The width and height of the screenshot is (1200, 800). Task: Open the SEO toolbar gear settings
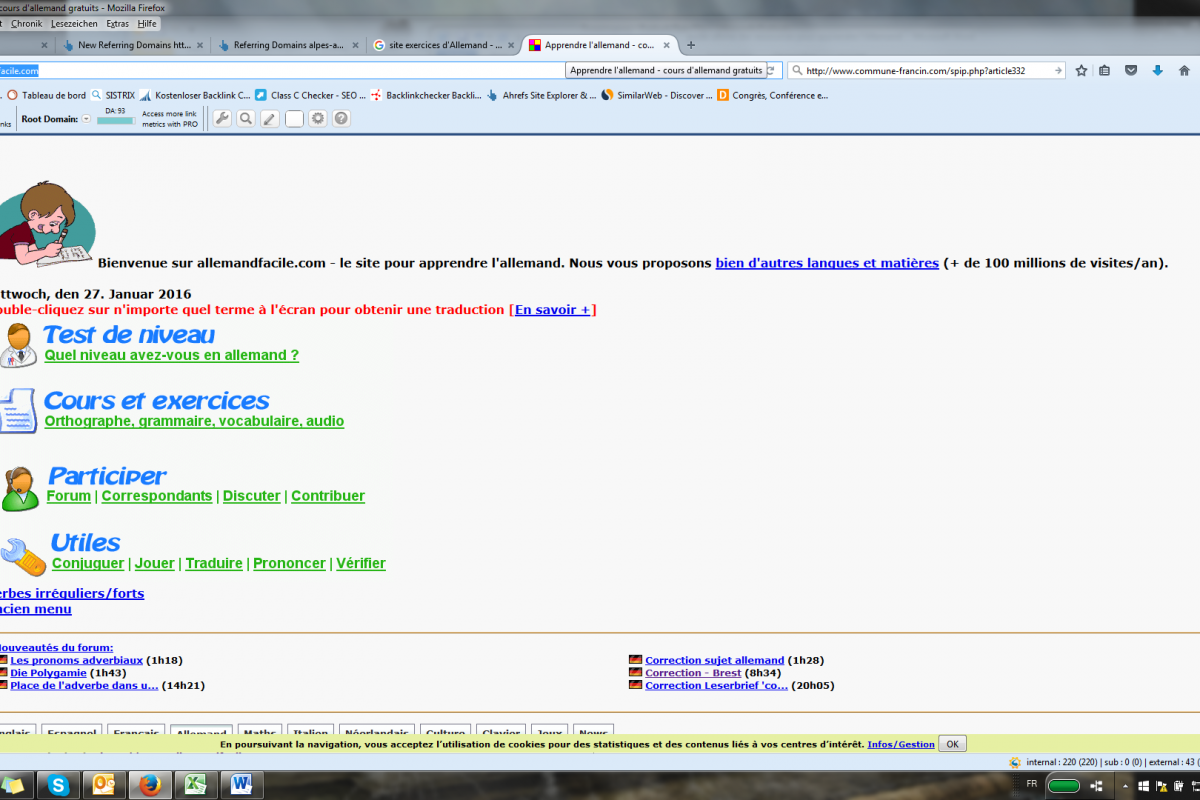318,119
